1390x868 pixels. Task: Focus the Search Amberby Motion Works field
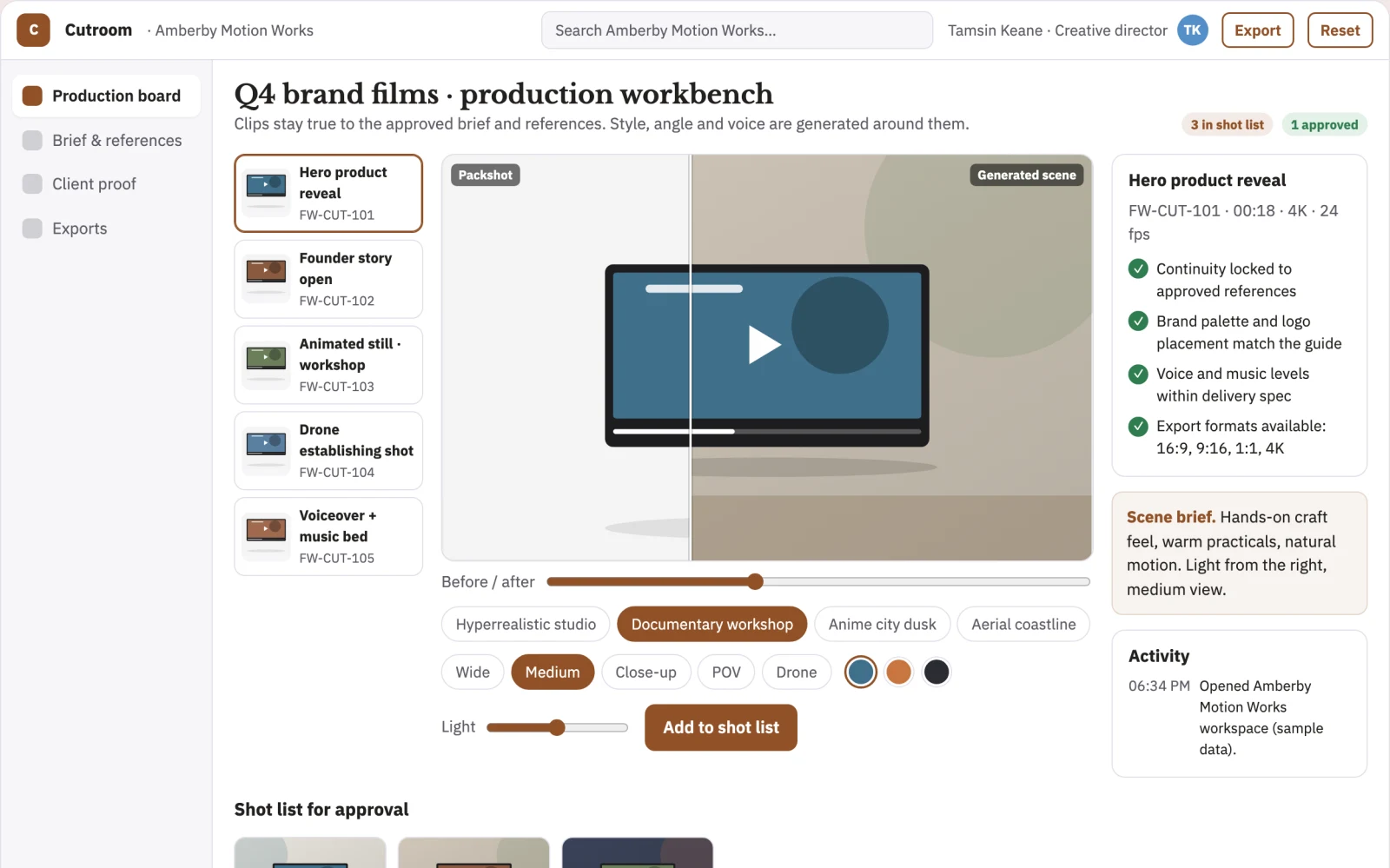click(737, 30)
